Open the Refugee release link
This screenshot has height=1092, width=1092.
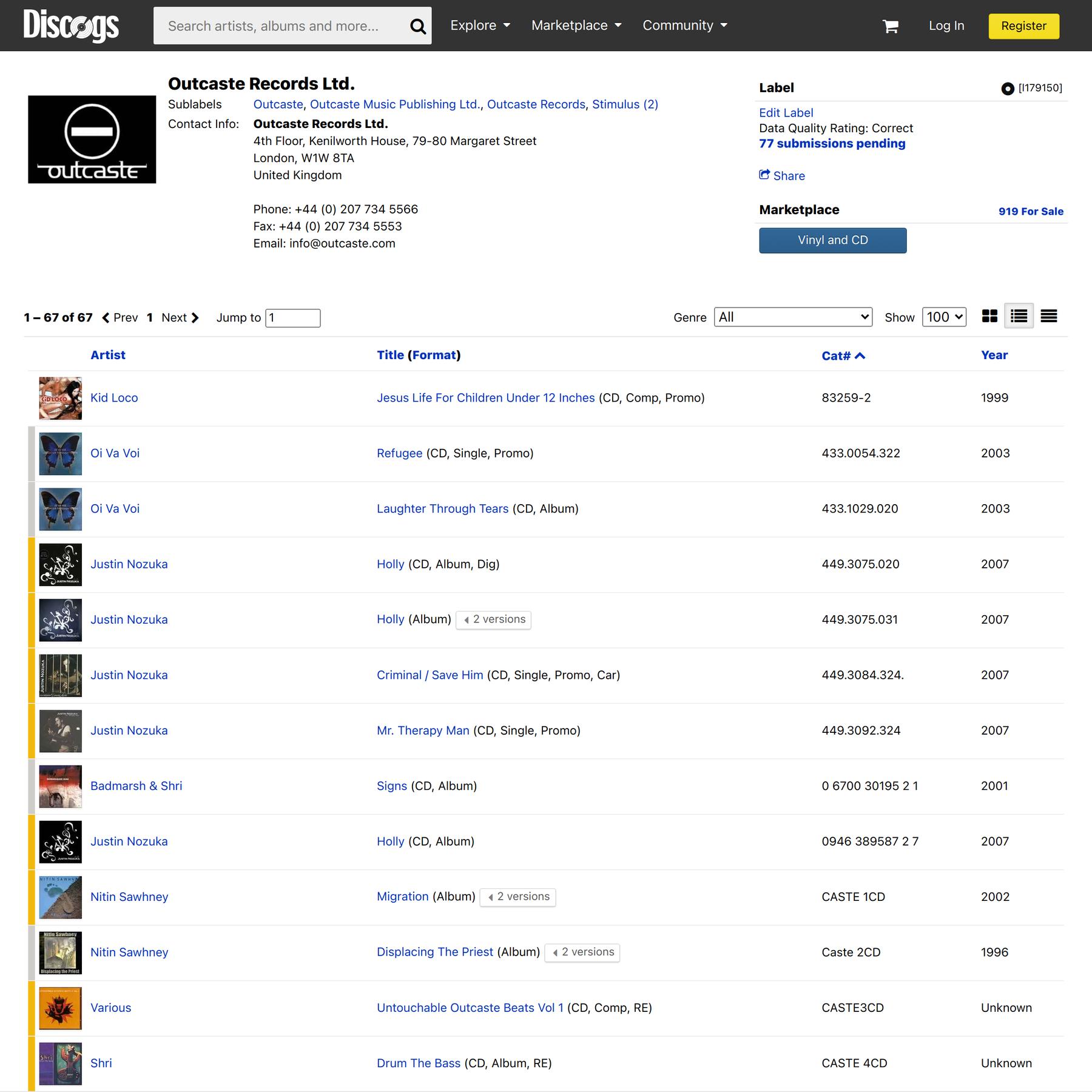pos(399,453)
